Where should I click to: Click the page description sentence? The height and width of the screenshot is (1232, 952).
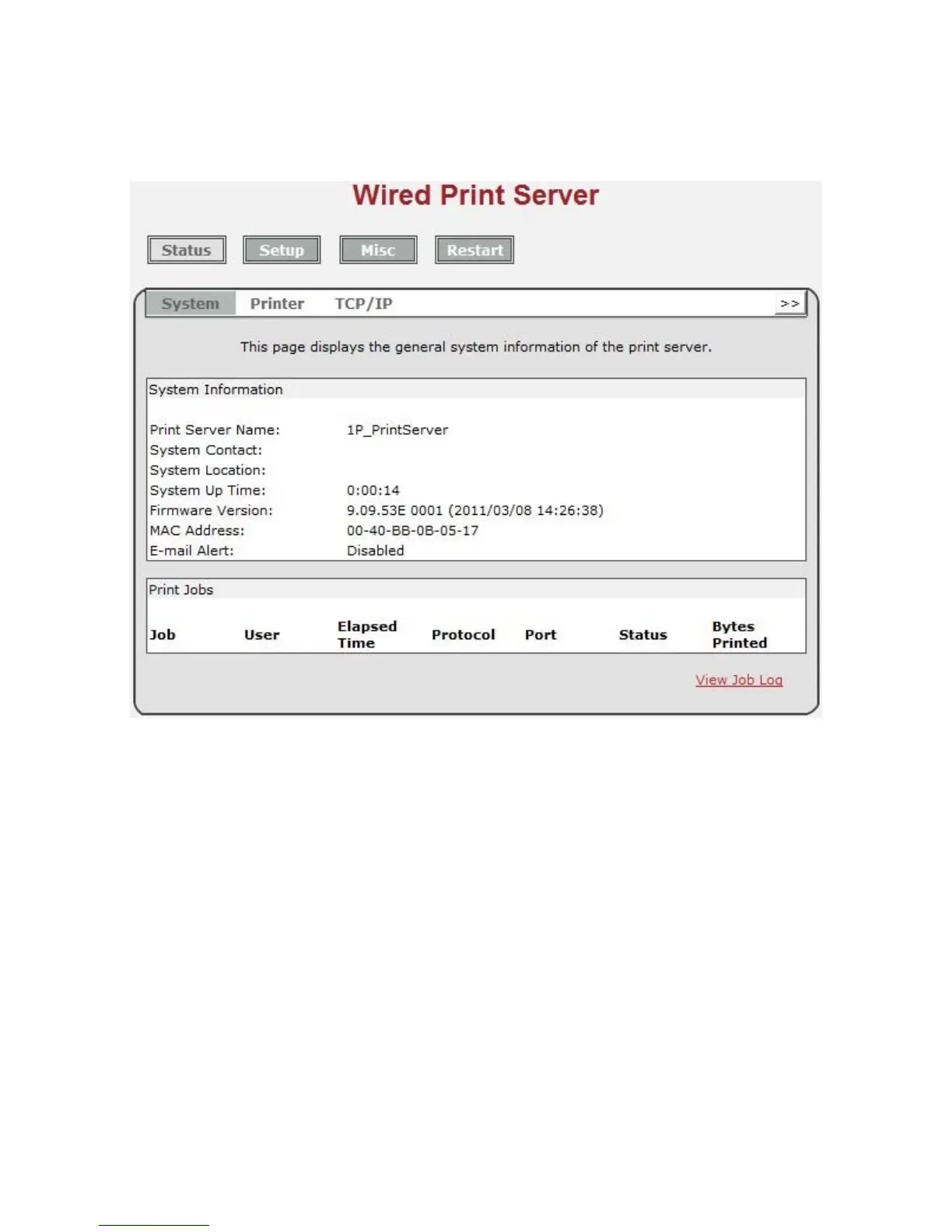476,347
